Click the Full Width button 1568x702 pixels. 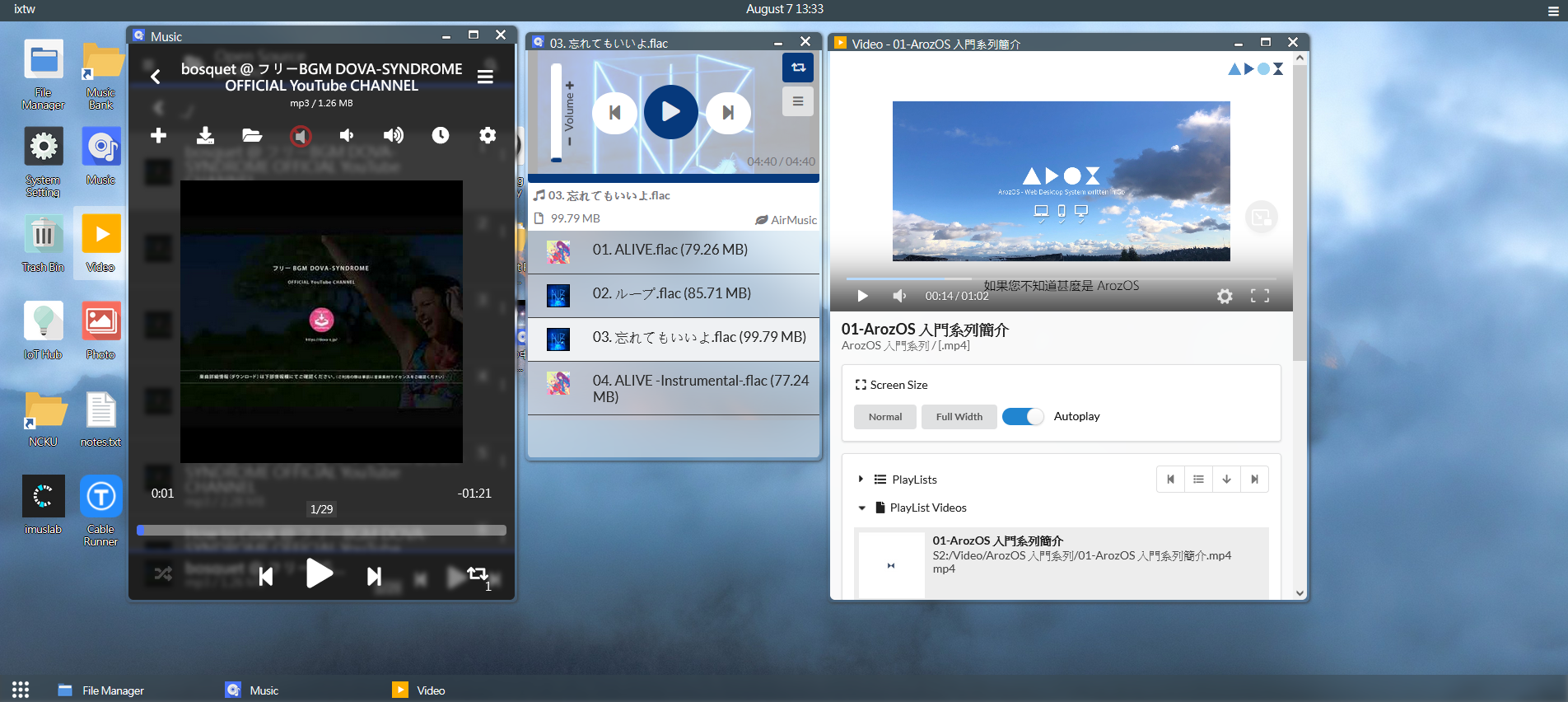pos(959,417)
